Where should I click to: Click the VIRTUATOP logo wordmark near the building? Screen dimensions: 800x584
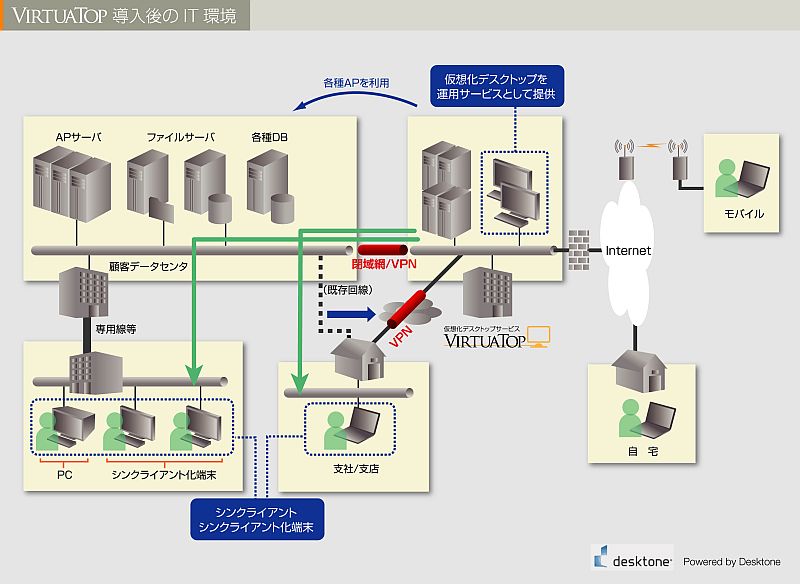pos(485,341)
